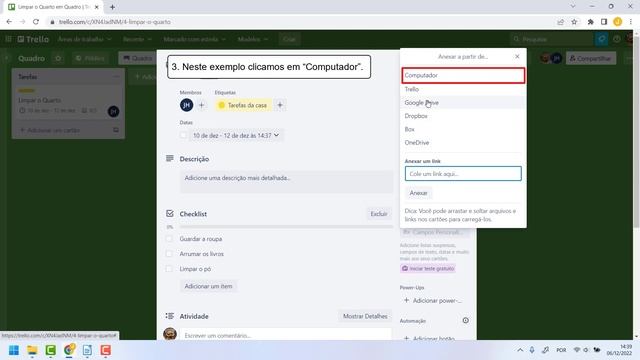Click the Cole um link aqui field

(463, 173)
